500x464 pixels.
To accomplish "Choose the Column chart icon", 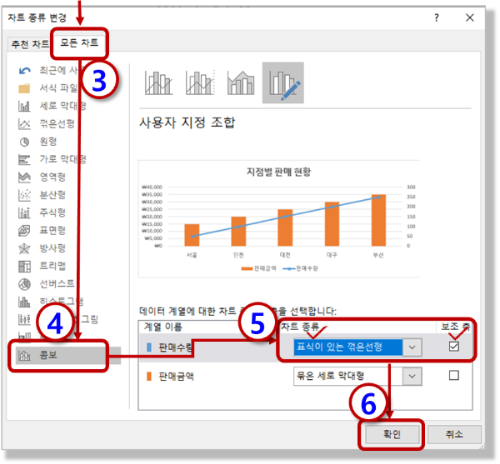I will click(x=24, y=106).
